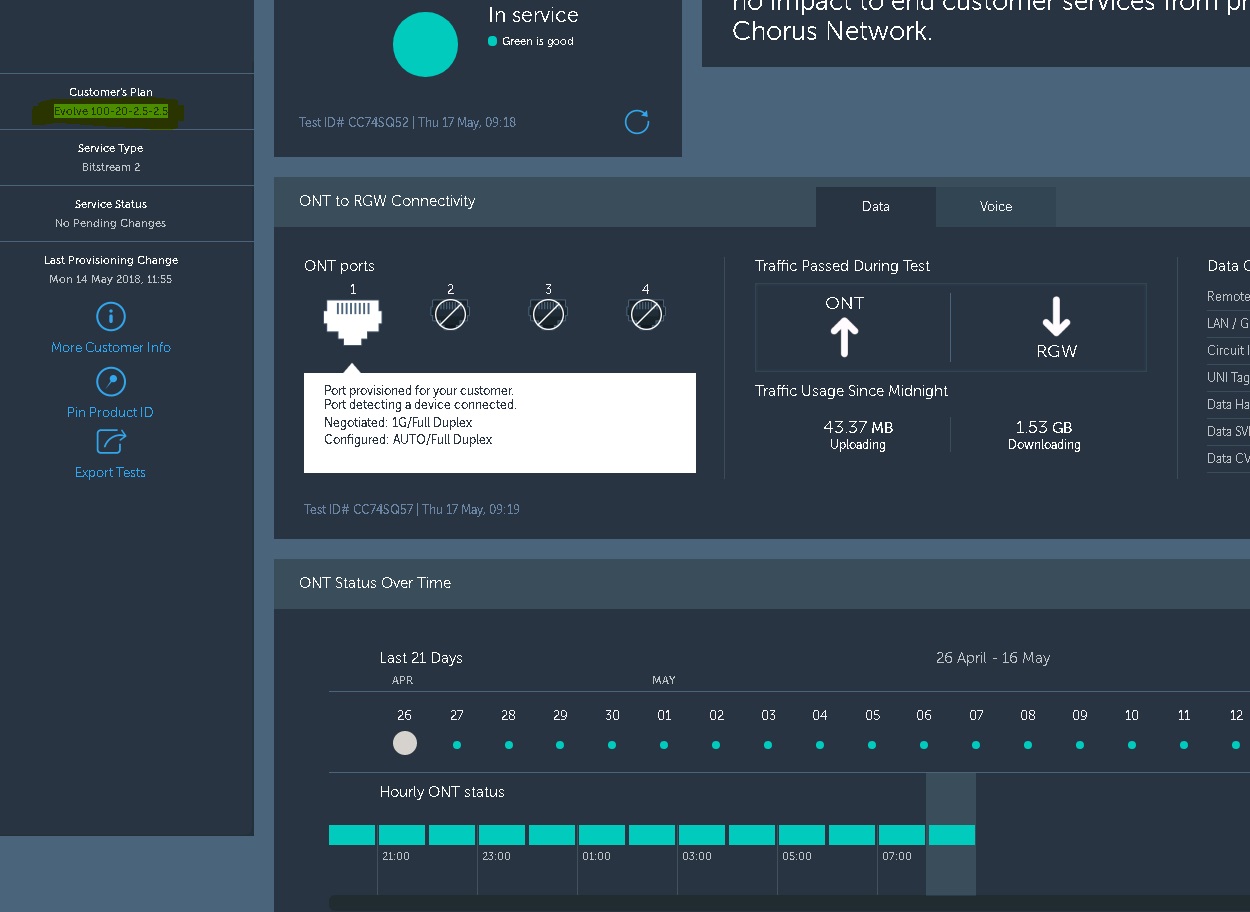Open the Export Tests link

[110, 473]
